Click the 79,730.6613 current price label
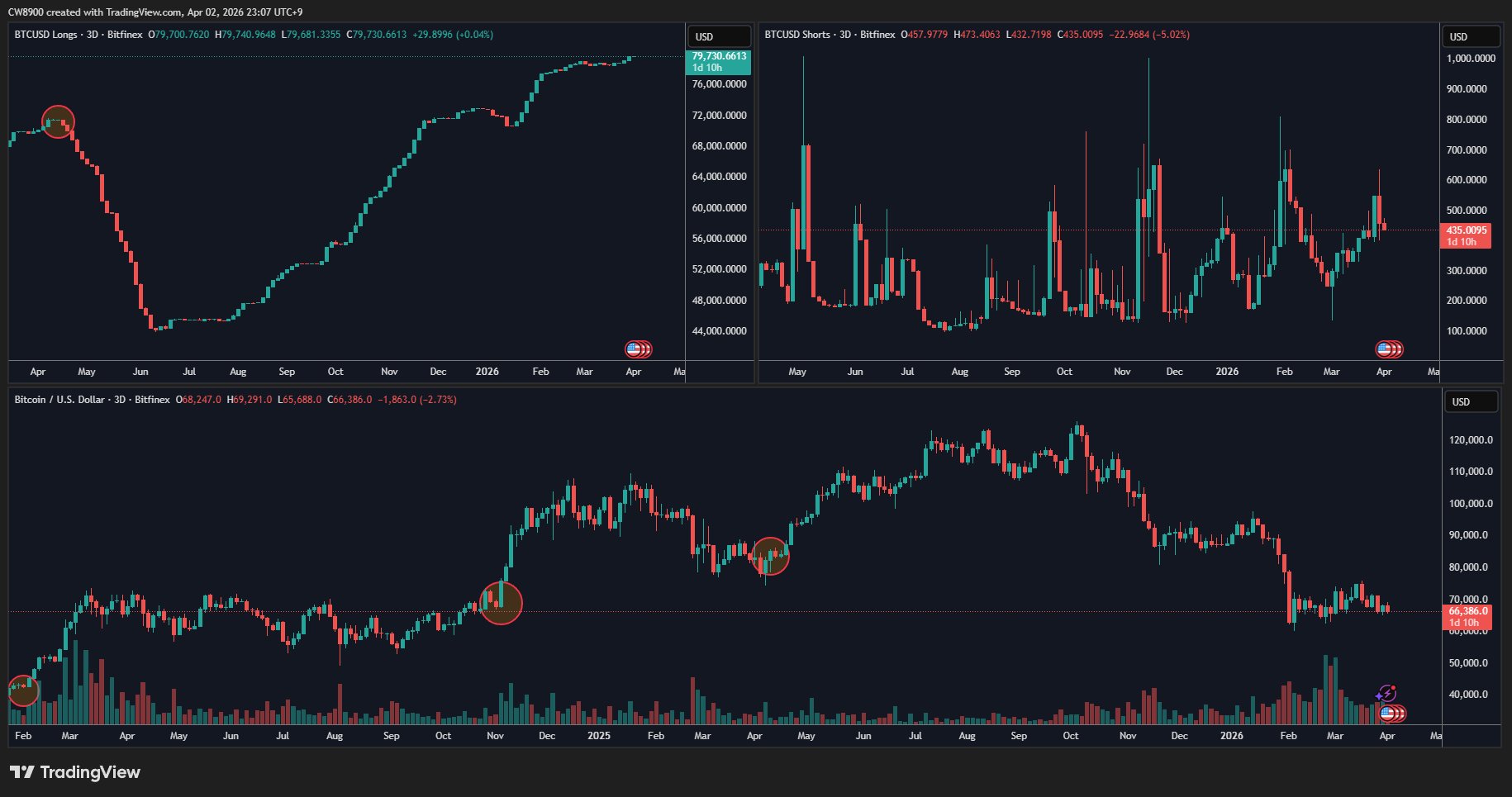1512x797 pixels. click(718, 57)
